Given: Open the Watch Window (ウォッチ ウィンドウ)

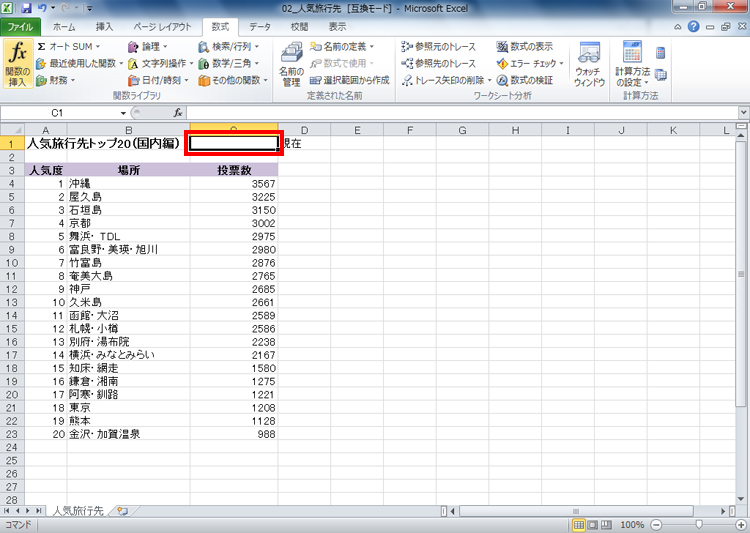Looking at the screenshot, I should 589,65.
